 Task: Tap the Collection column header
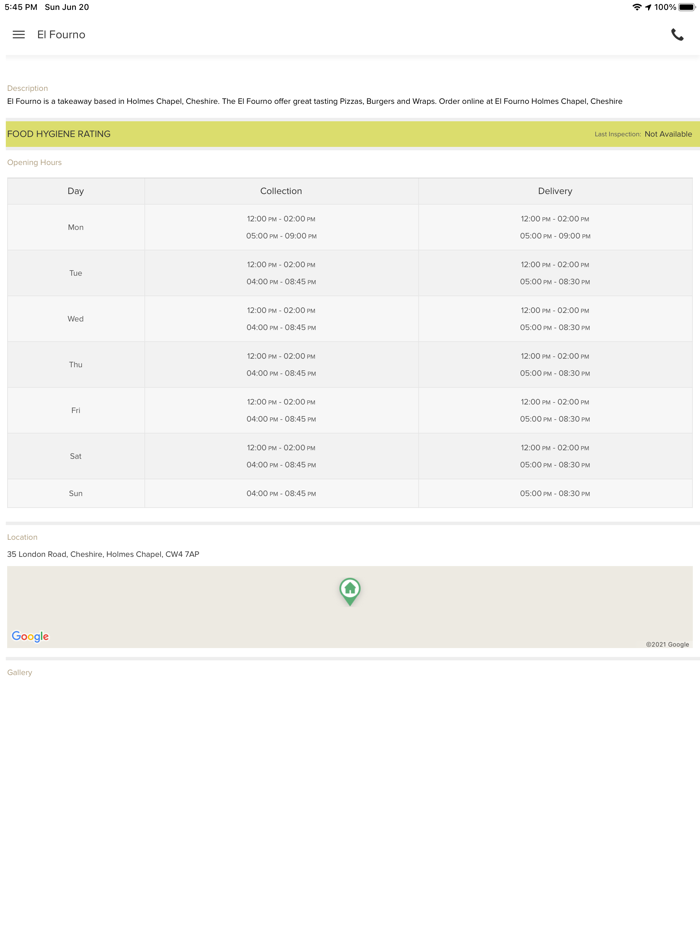click(x=281, y=191)
